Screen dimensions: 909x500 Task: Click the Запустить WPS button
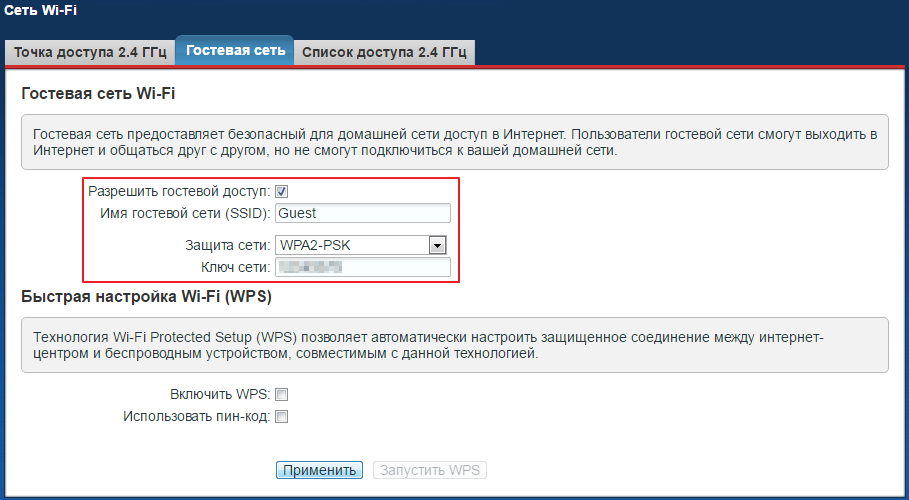click(x=430, y=470)
